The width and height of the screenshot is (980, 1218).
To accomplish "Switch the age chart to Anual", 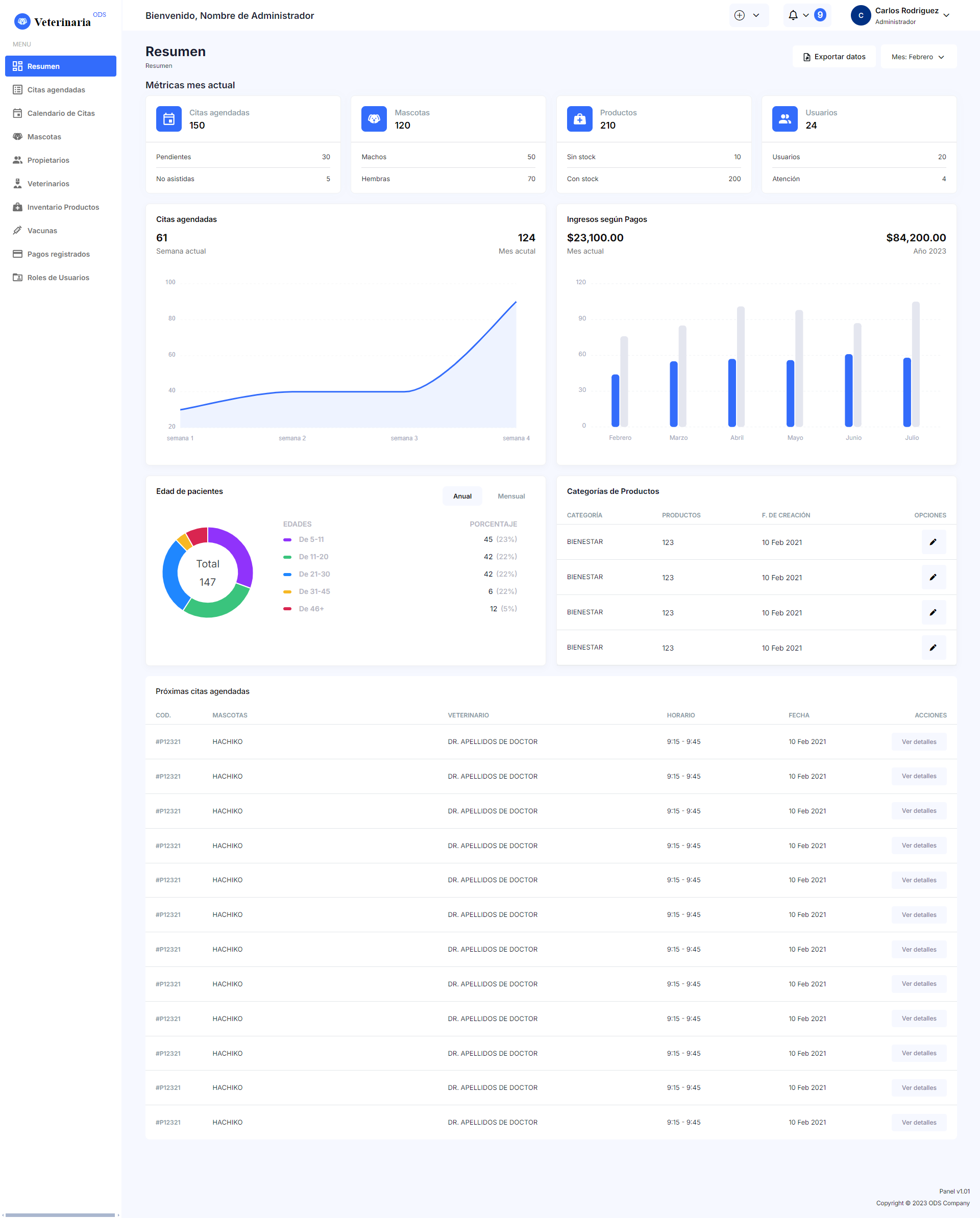I will point(462,496).
